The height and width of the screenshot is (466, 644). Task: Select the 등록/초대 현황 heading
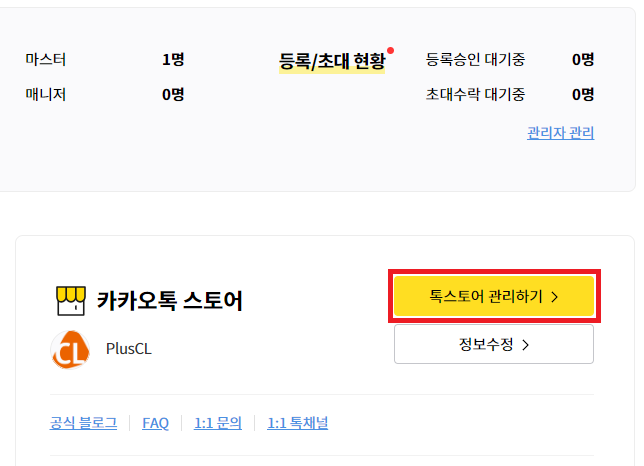pyautogui.click(x=332, y=62)
